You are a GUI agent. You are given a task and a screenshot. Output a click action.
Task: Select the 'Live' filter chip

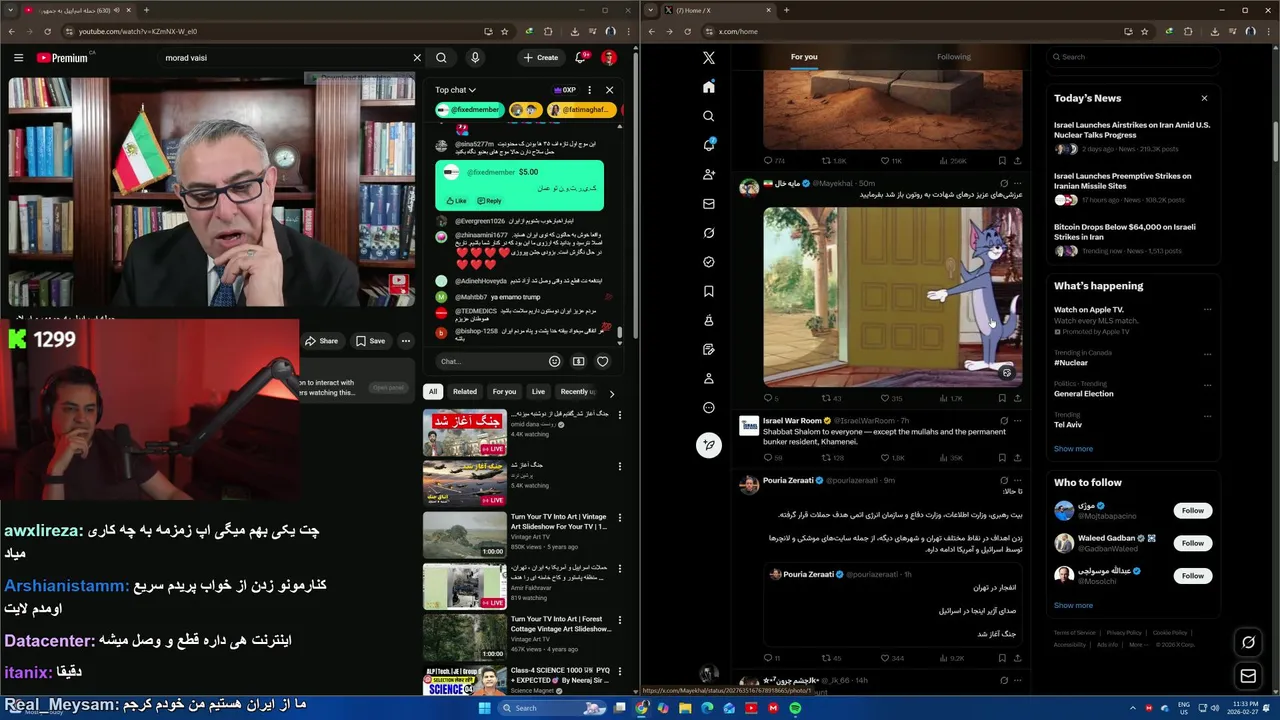(x=538, y=392)
